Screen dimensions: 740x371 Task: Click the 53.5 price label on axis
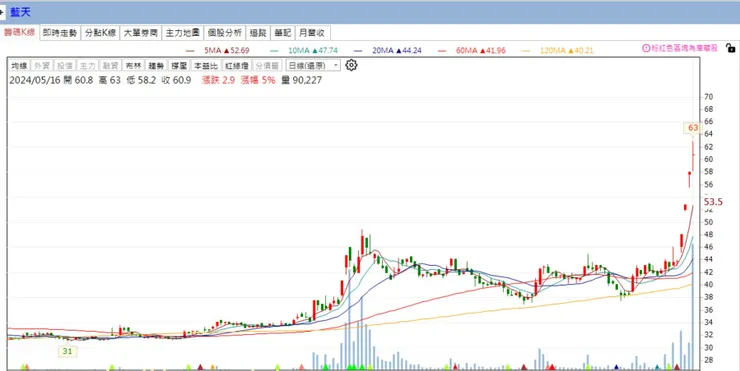coord(713,202)
